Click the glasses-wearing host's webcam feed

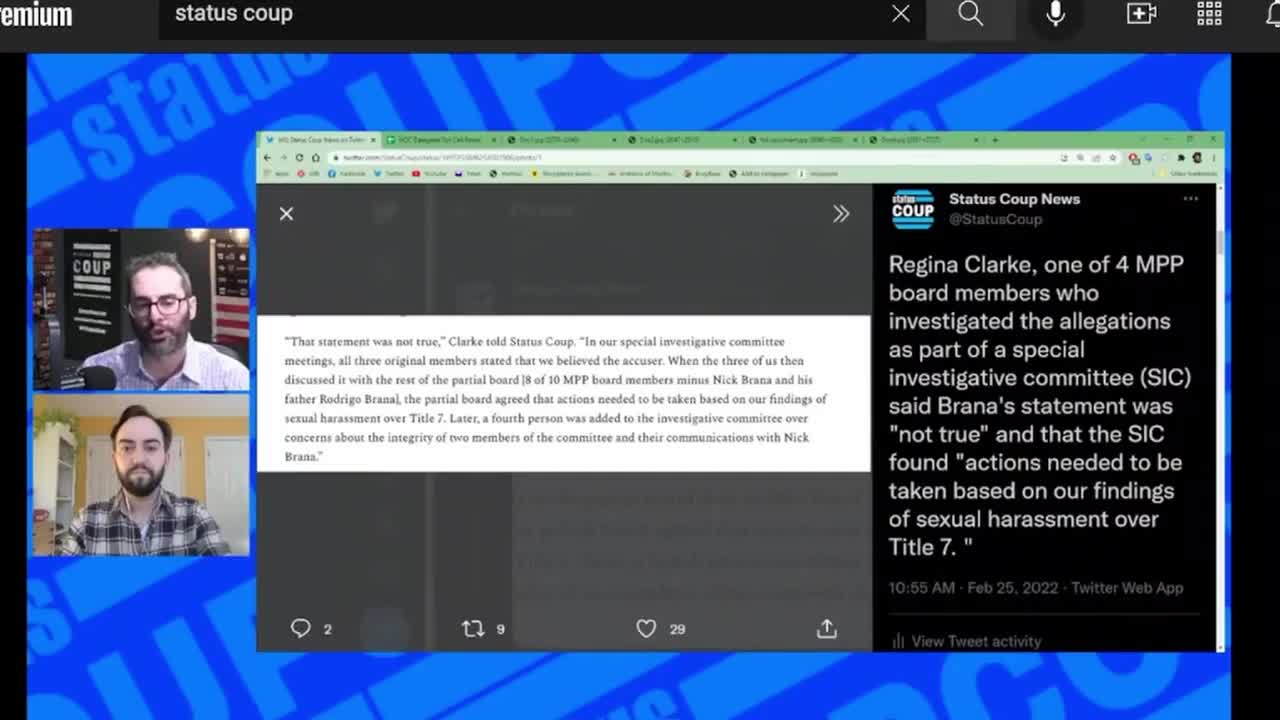tap(141, 309)
